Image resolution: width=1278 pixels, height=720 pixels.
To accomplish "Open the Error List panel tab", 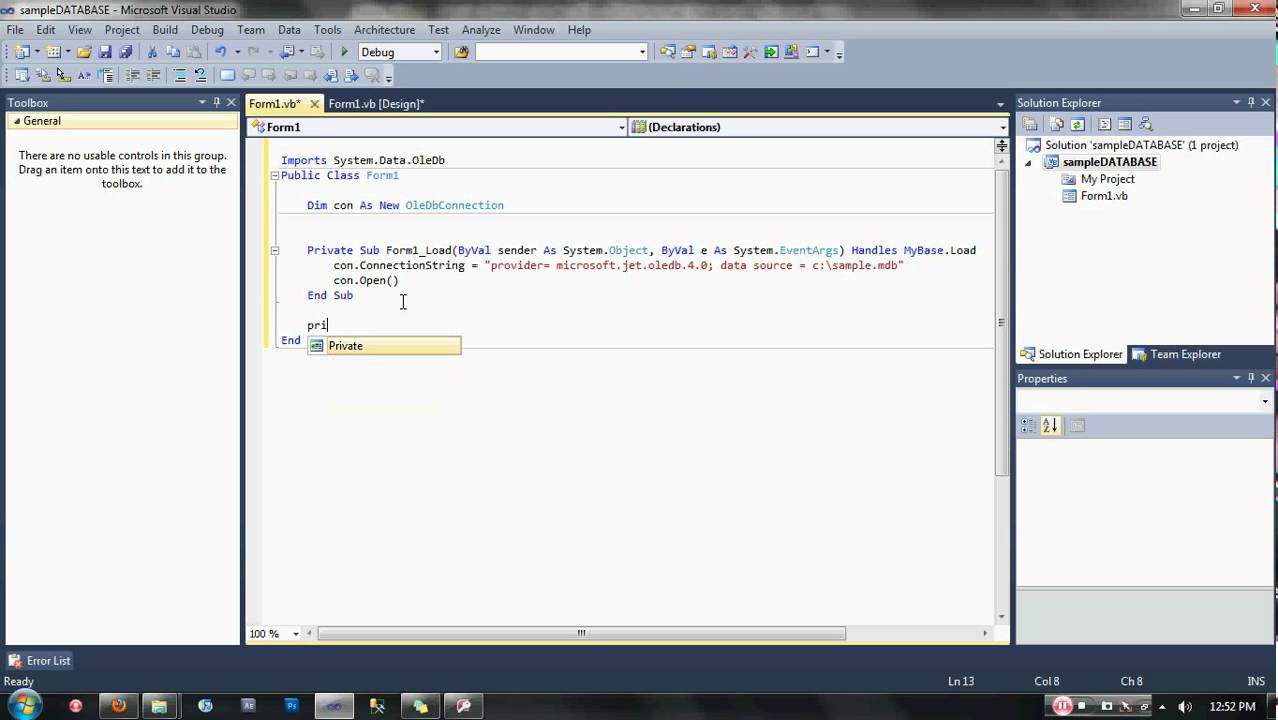I will [40, 661].
